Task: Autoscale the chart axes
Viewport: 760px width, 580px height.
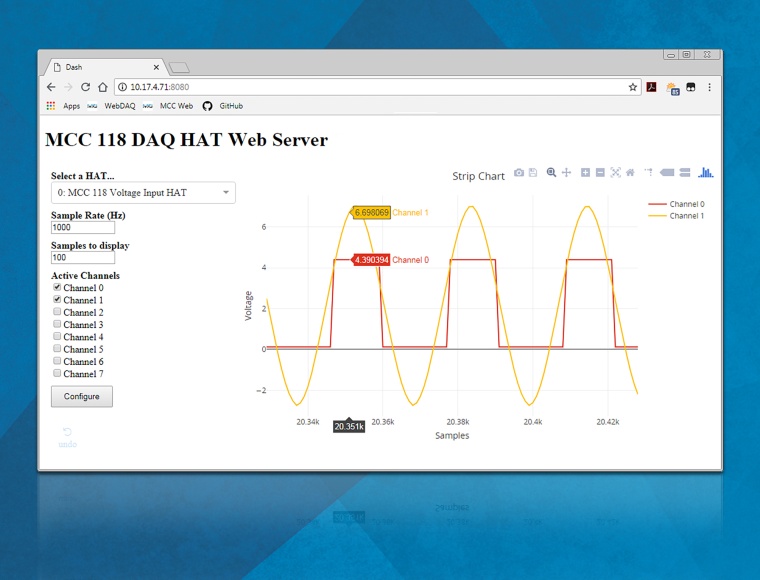Action: [x=616, y=172]
